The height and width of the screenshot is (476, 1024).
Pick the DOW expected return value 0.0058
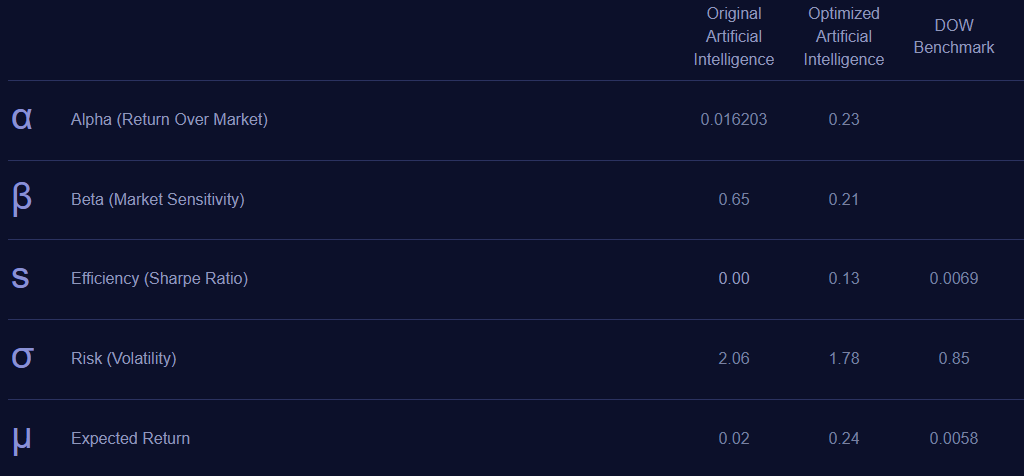pyautogui.click(x=954, y=438)
